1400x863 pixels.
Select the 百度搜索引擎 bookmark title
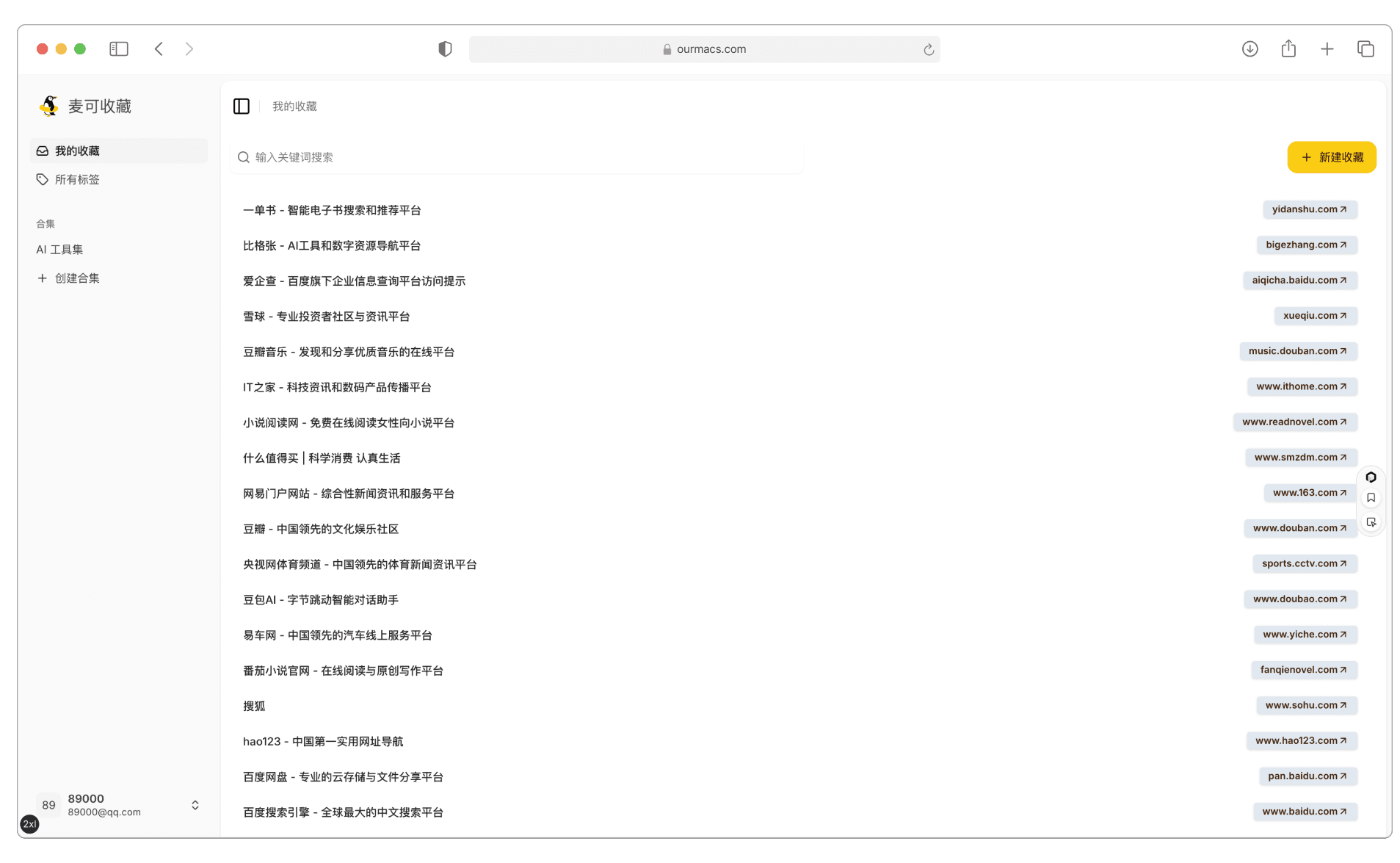(x=343, y=812)
